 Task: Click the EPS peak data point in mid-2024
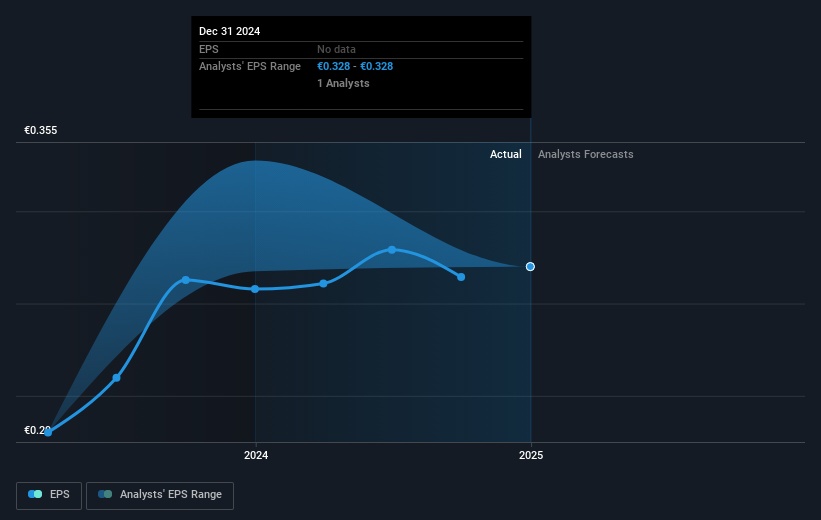click(x=392, y=250)
